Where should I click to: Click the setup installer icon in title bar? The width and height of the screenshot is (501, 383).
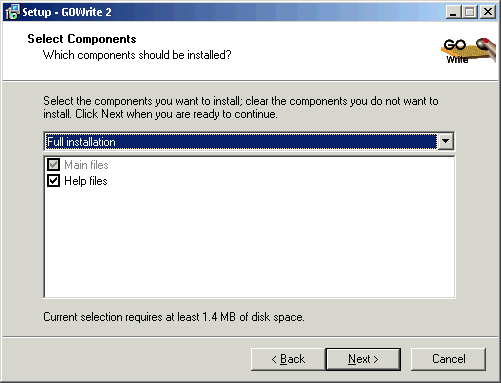(x=12, y=12)
